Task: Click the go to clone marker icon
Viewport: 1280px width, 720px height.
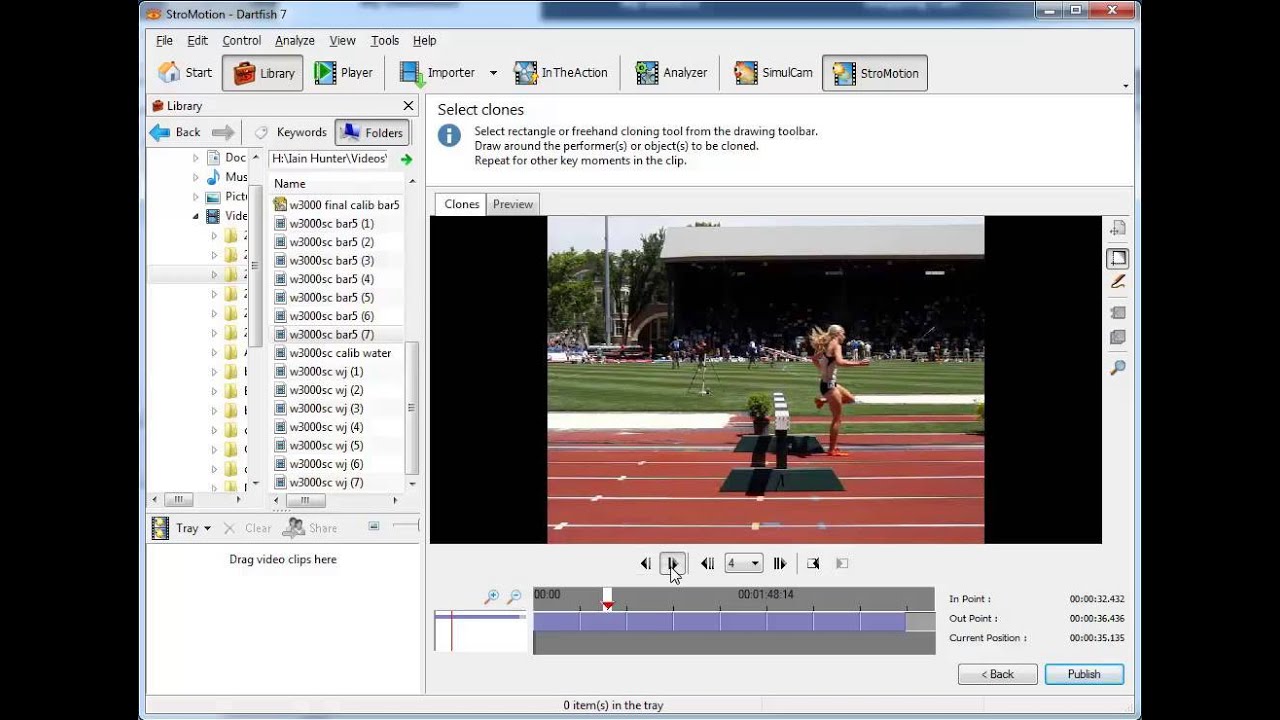Action: pos(813,564)
